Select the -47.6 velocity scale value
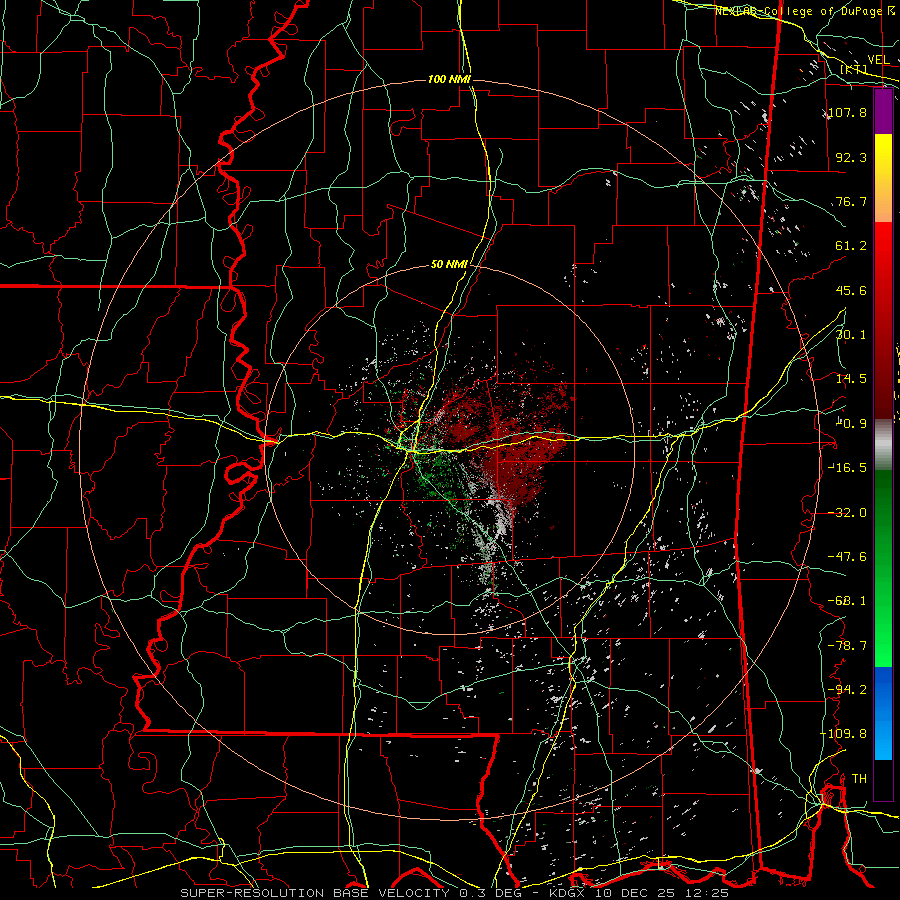This screenshot has height=900, width=900. click(x=848, y=557)
